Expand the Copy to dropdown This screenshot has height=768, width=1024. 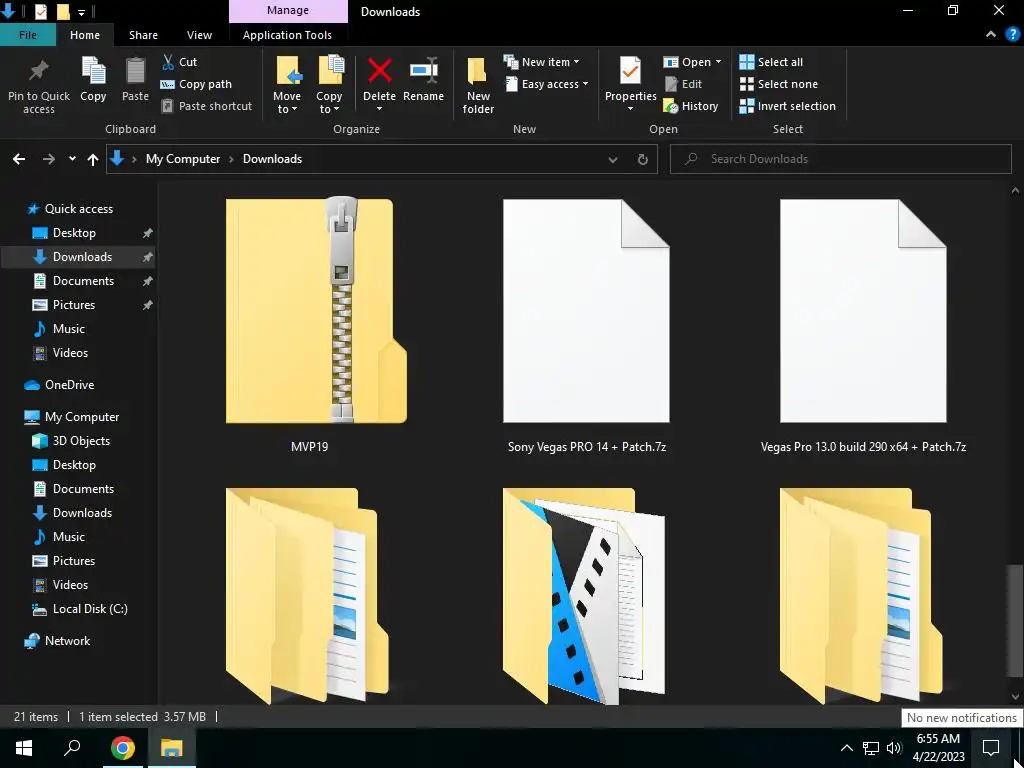click(328, 103)
